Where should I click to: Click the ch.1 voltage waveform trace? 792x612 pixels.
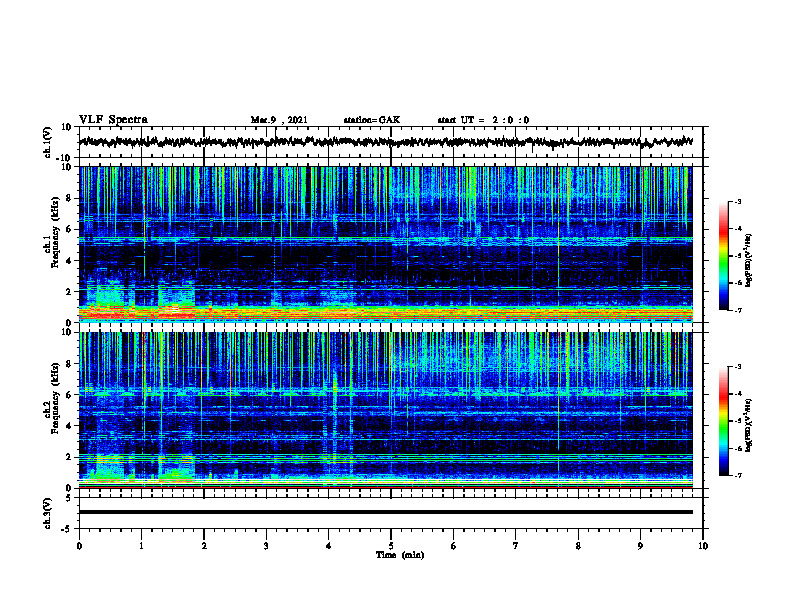[x=386, y=142]
